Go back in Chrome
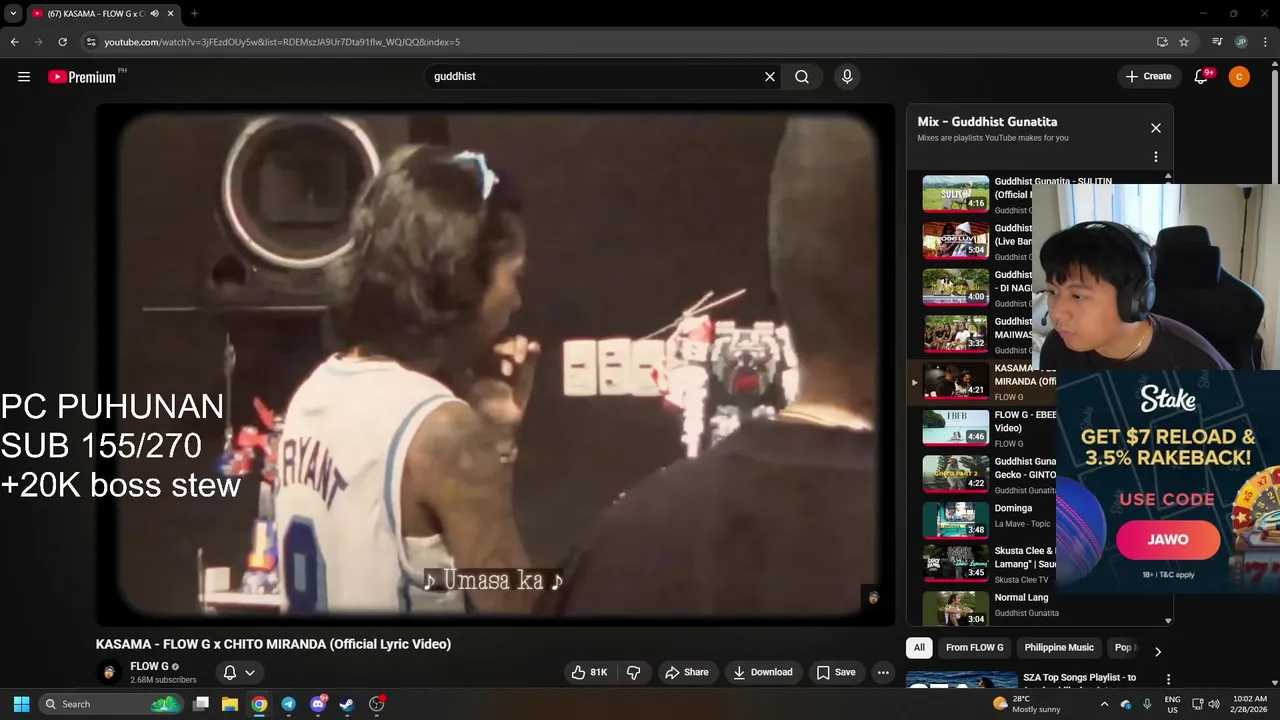This screenshot has height=720, width=1280. [14, 42]
